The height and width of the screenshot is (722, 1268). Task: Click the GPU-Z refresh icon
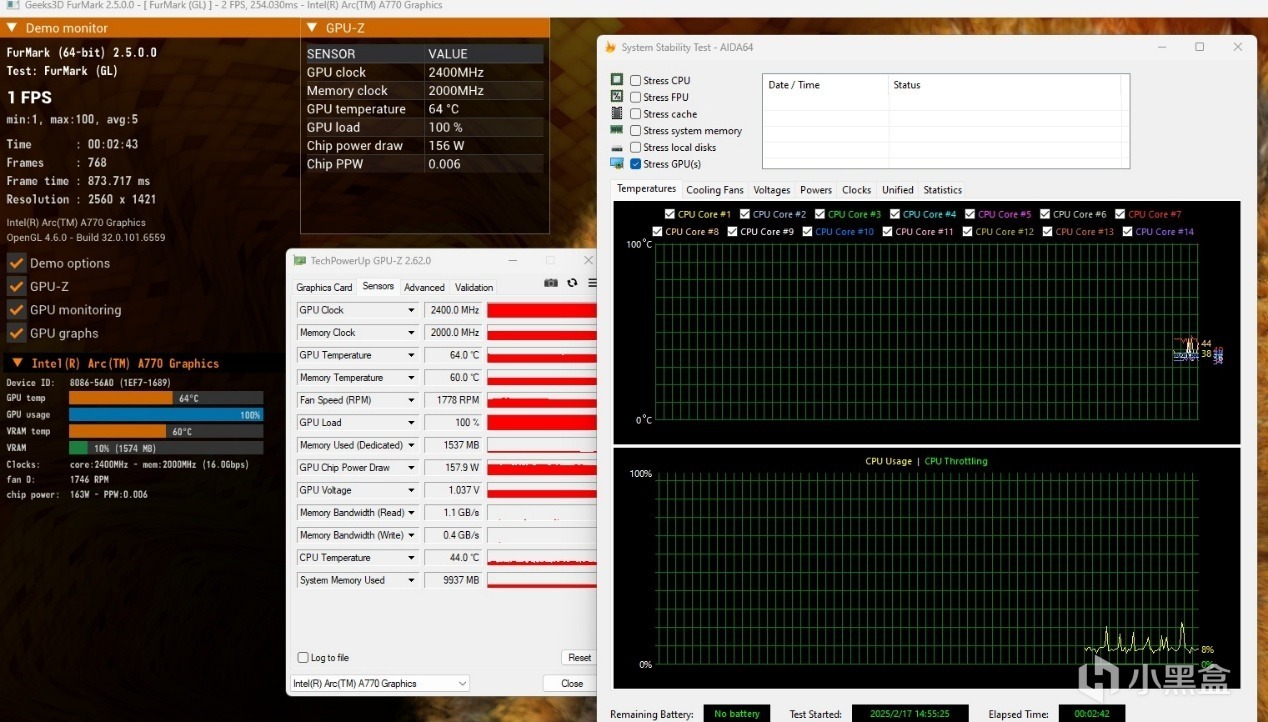pyautogui.click(x=572, y=283)
